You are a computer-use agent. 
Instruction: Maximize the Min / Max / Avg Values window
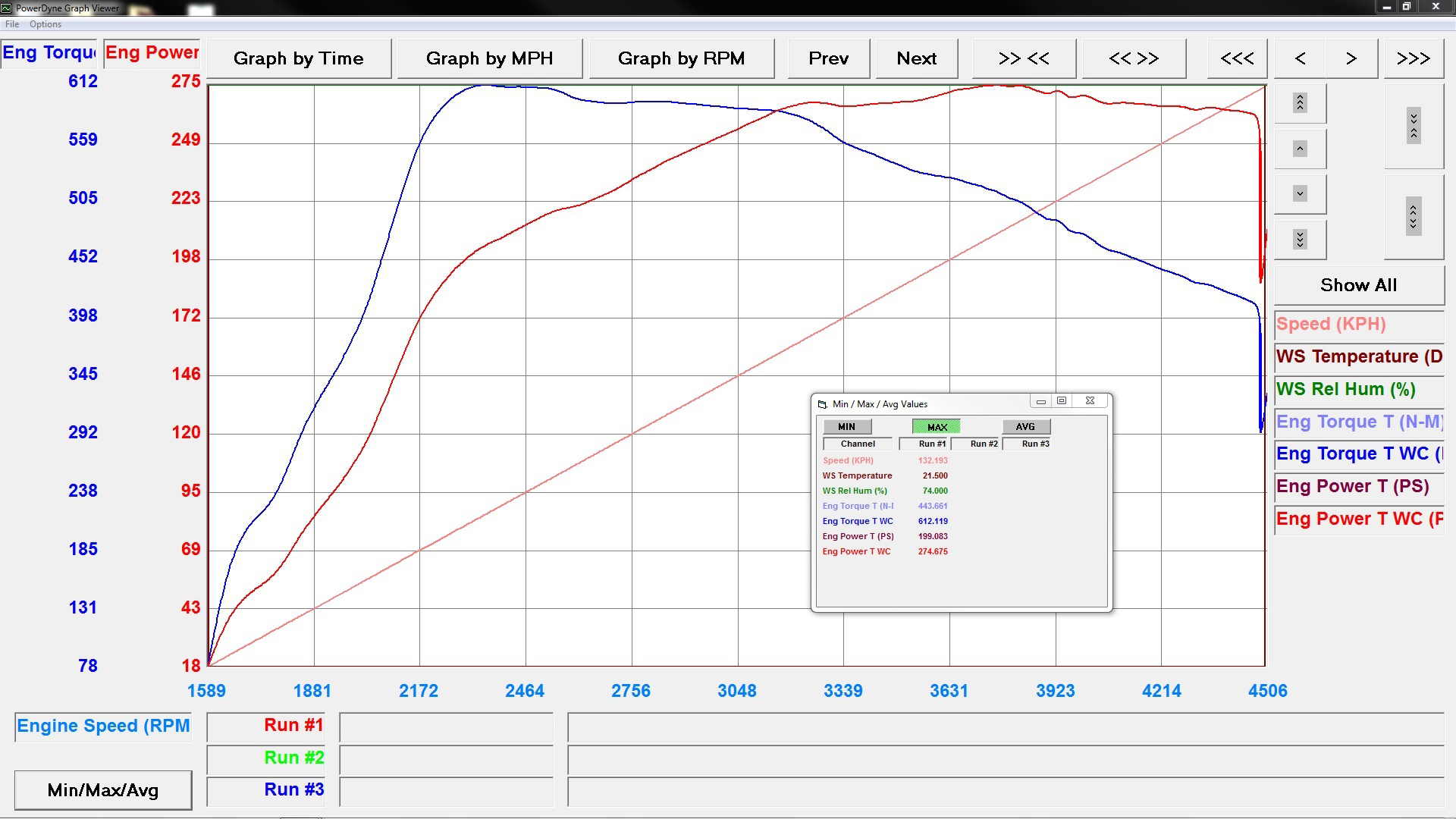pyautogui.click(x=1062, y=401)
